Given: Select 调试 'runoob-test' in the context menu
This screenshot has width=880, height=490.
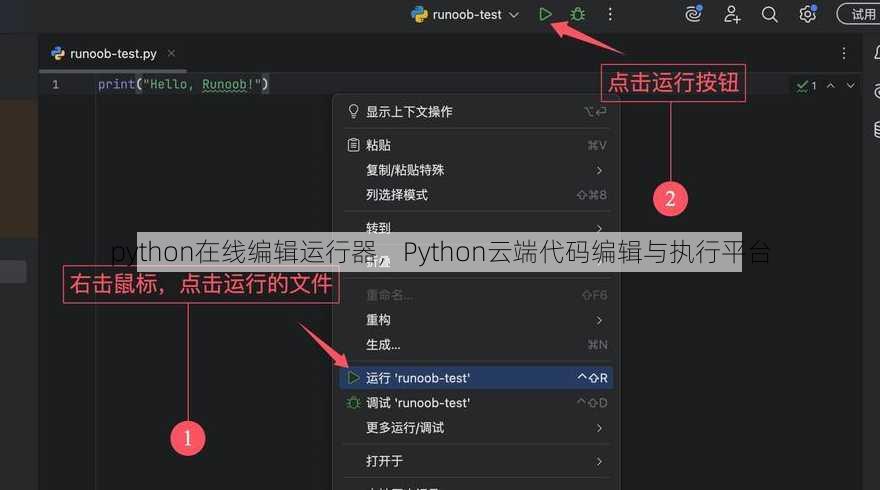Looking at the screenshot, I should (476, 403).
